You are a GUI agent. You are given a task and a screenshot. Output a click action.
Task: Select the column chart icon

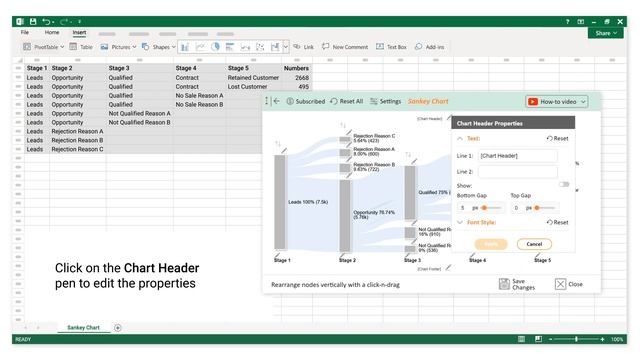point(185,47)
